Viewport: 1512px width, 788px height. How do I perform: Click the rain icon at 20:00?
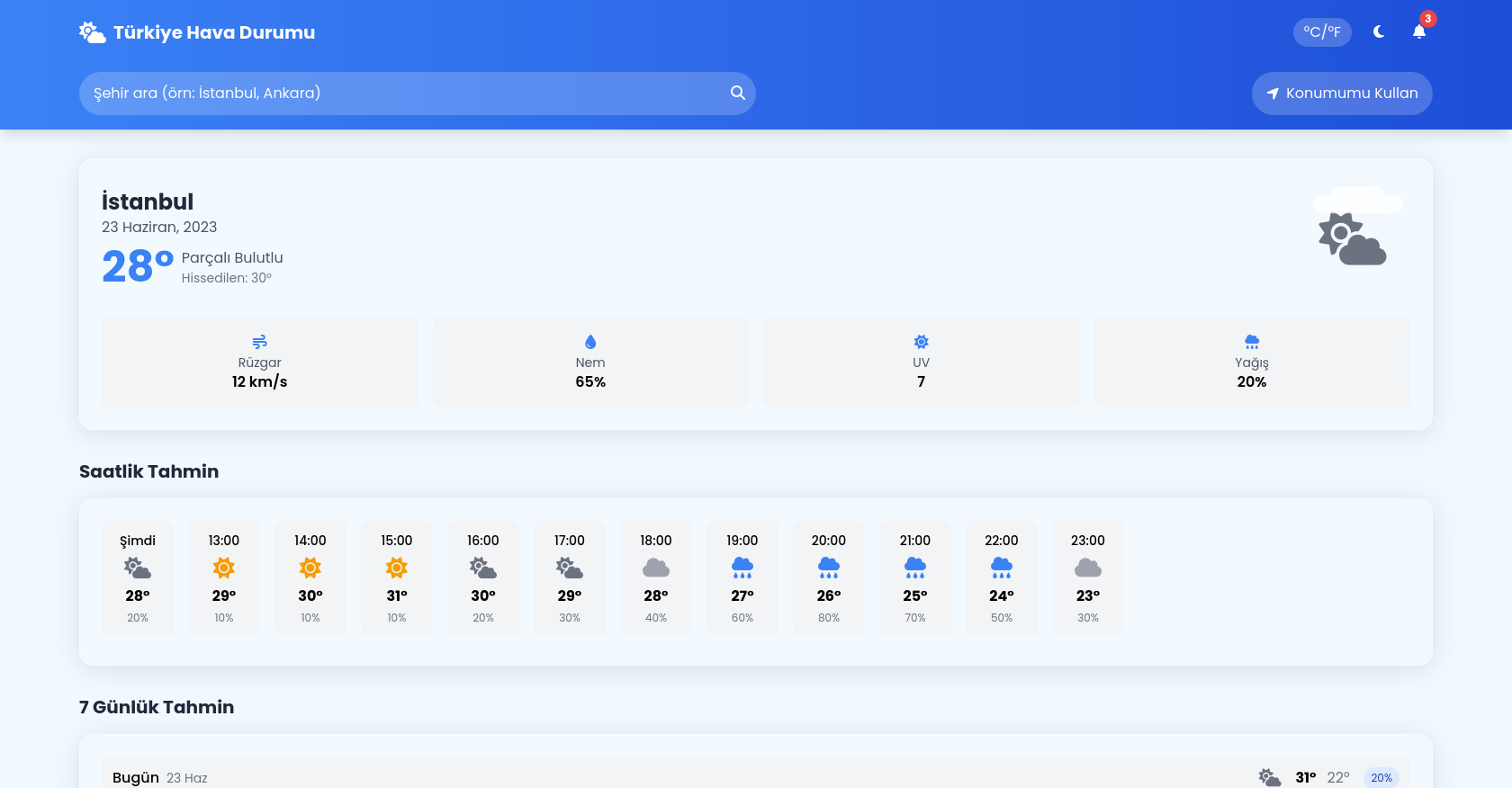829,568
